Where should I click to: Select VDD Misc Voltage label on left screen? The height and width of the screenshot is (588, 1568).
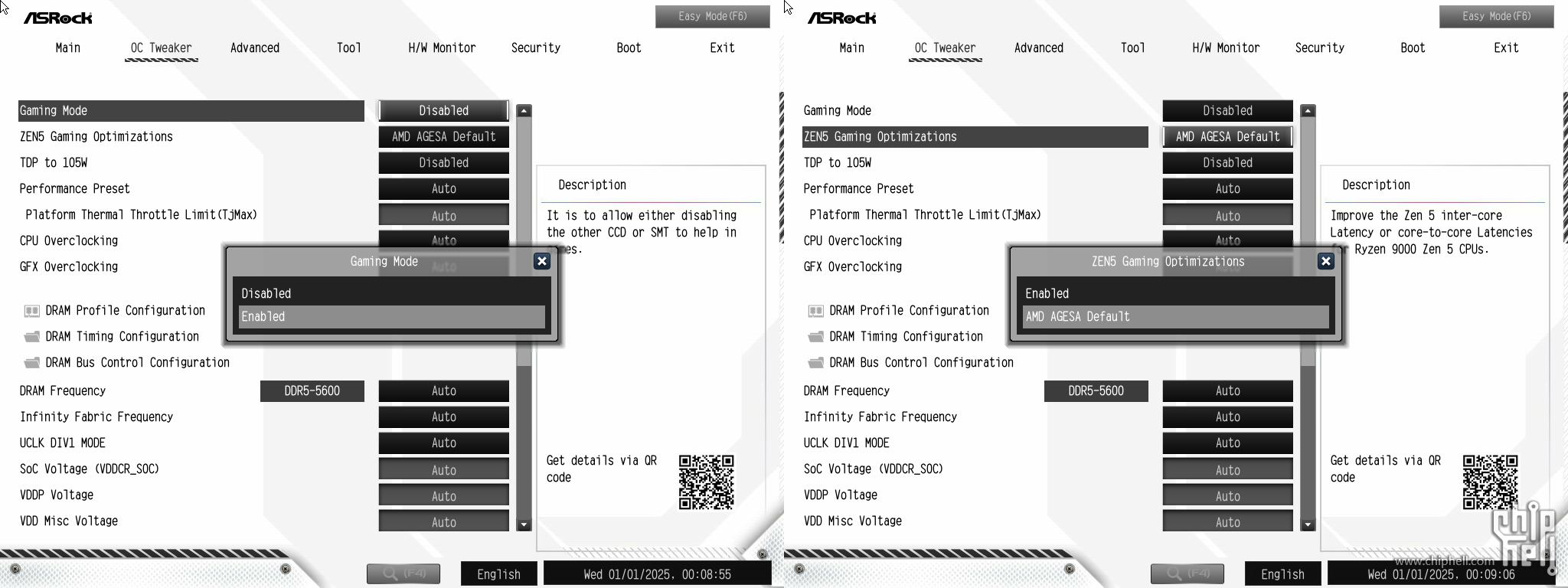[69, 521]
